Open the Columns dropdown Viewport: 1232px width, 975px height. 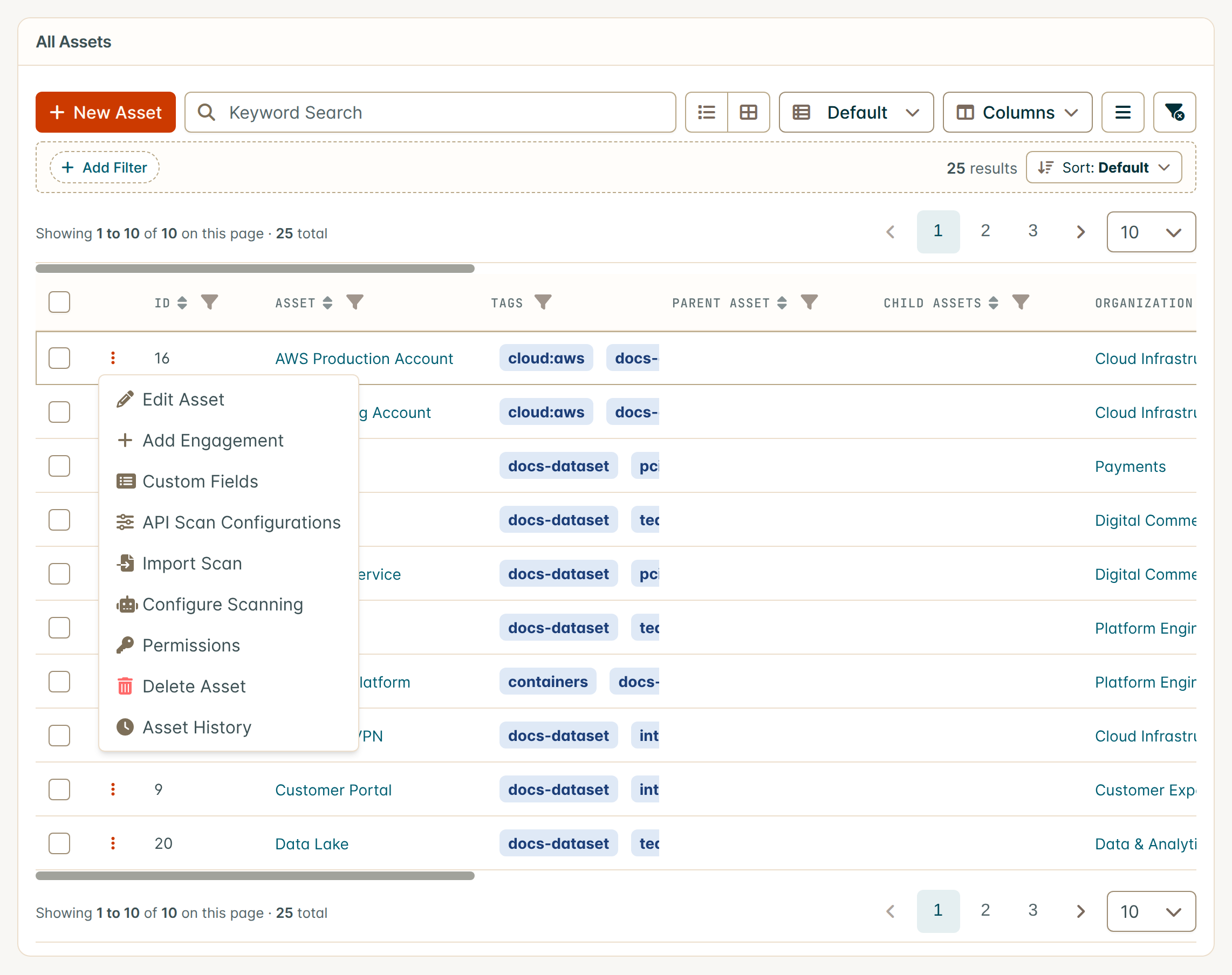1017,113
